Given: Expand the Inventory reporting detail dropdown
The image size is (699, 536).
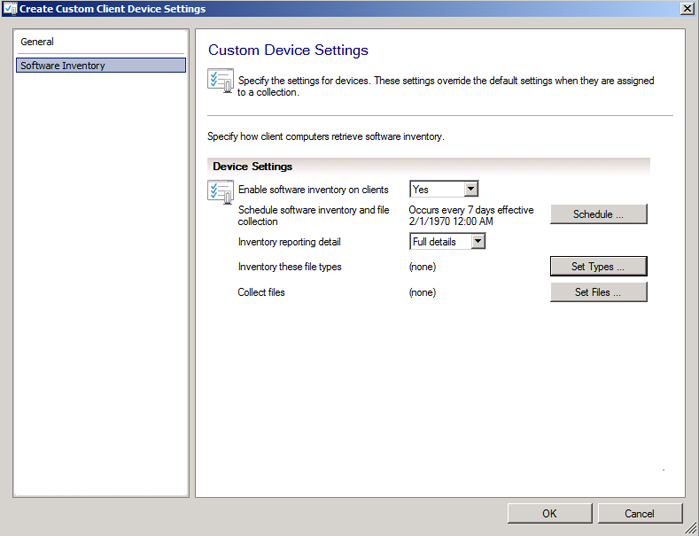Looking at the screenshot, I should [478, 241].
